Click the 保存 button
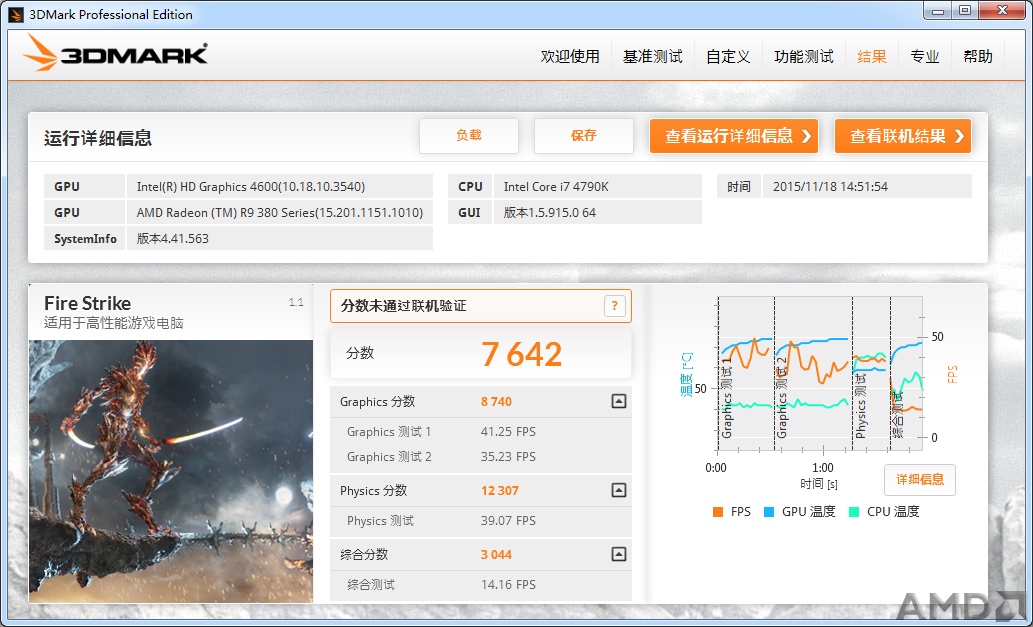Screen dimensions: 1033x627 (x=584, y=136)
